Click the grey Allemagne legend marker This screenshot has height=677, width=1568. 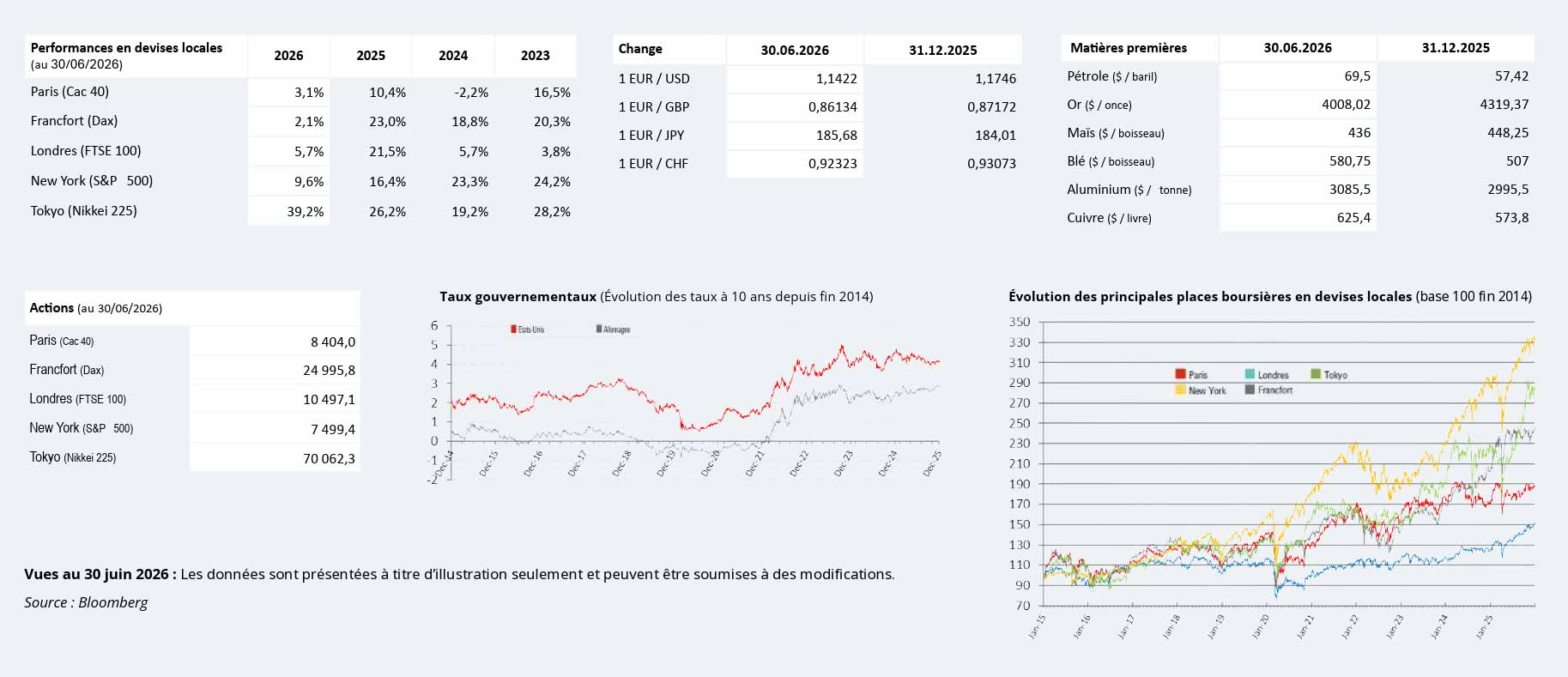point(599,329)
